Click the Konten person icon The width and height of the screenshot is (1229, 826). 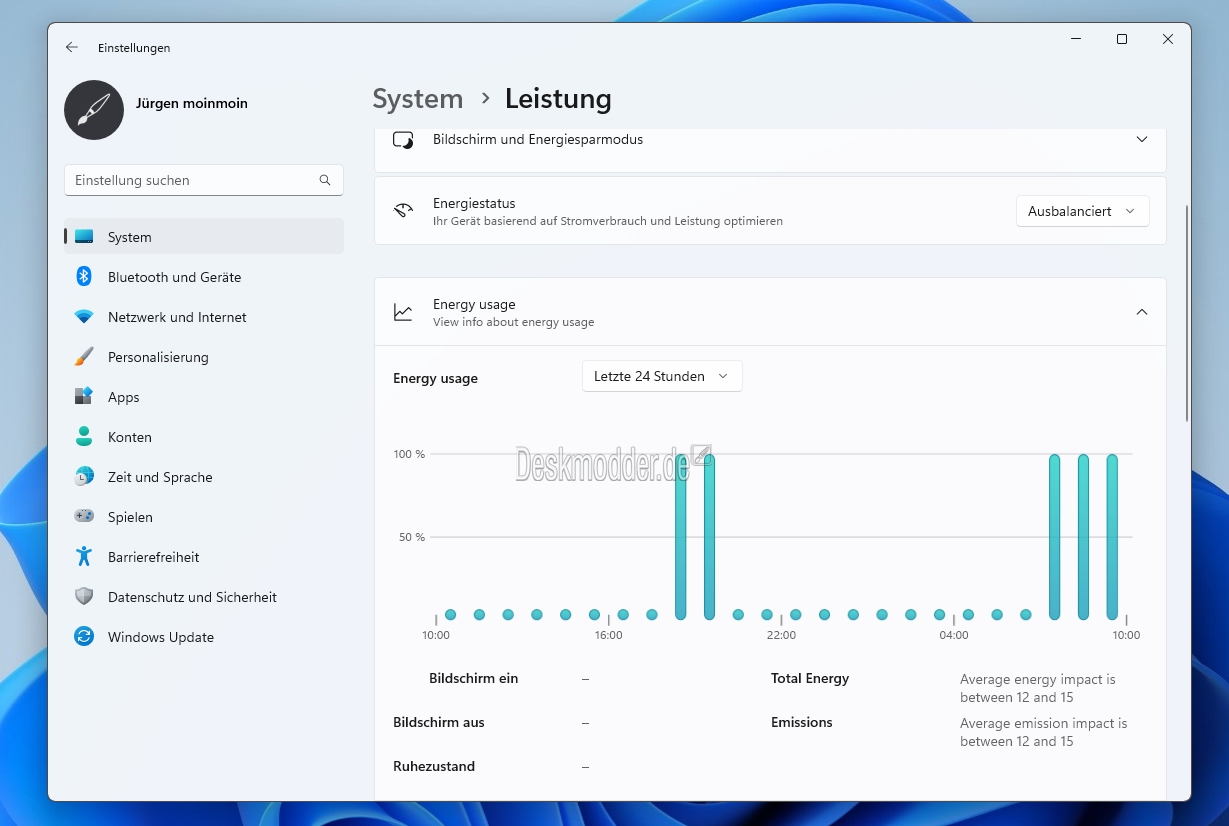tap(84, 437)
